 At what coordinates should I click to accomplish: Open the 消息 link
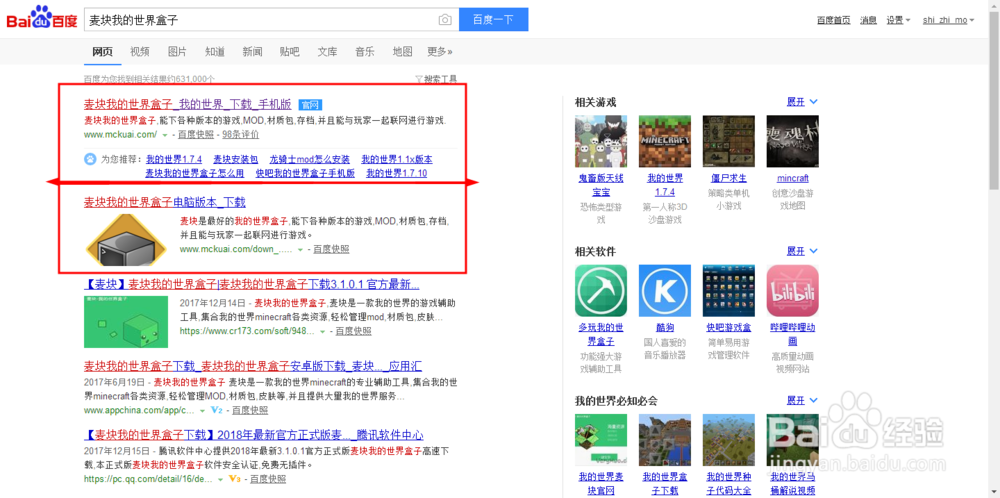tap(868, 20)
